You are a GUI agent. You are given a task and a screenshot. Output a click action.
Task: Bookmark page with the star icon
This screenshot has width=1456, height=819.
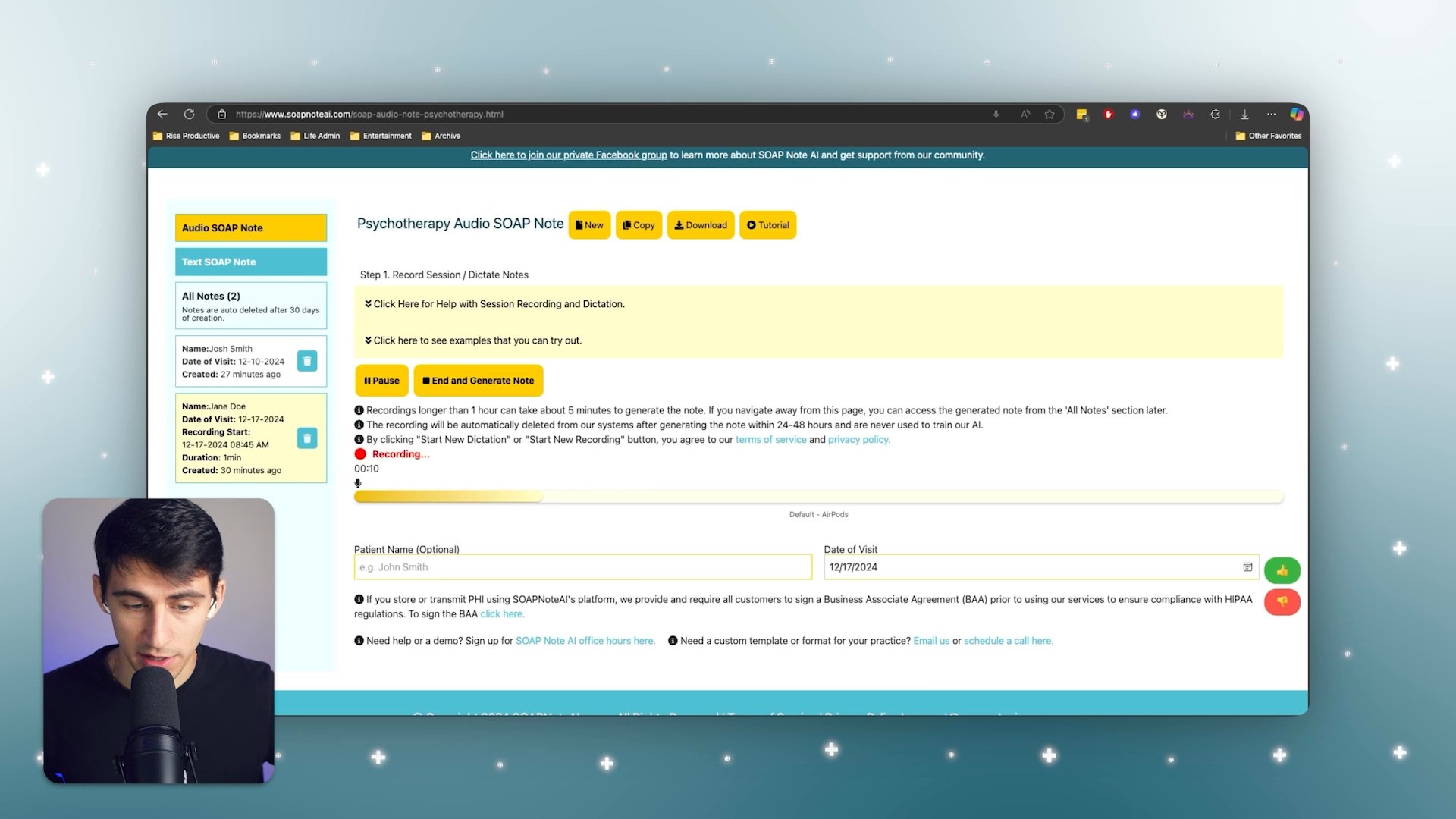(x=1050, y=114)
